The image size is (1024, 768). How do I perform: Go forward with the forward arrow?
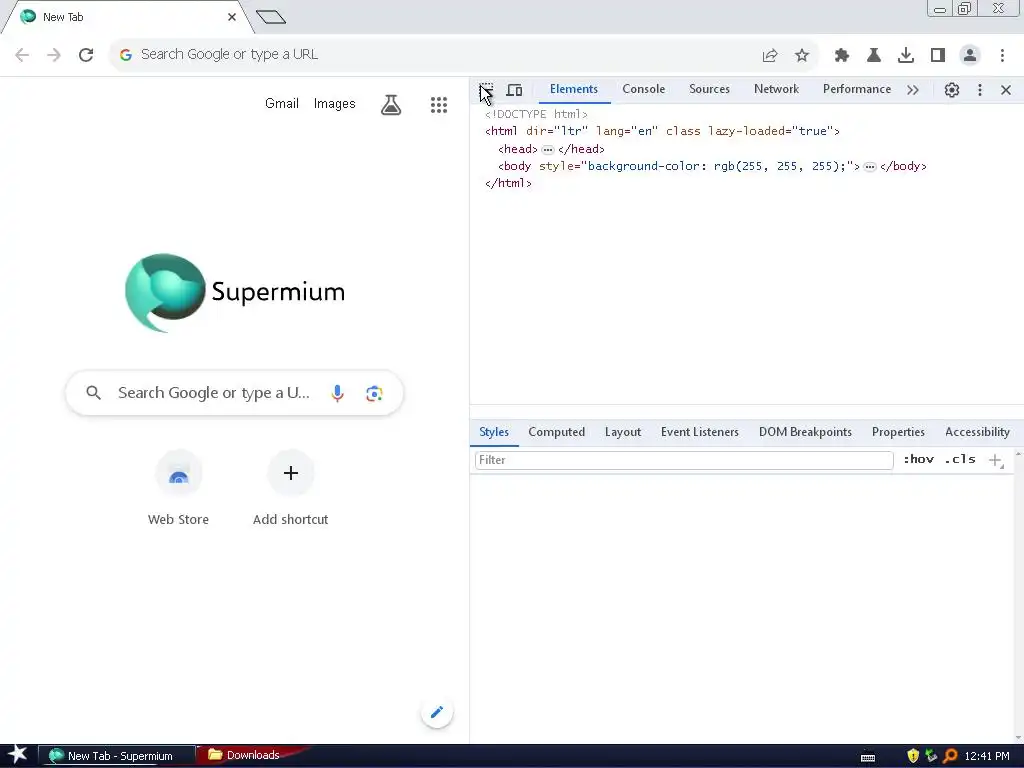[54, 55]
